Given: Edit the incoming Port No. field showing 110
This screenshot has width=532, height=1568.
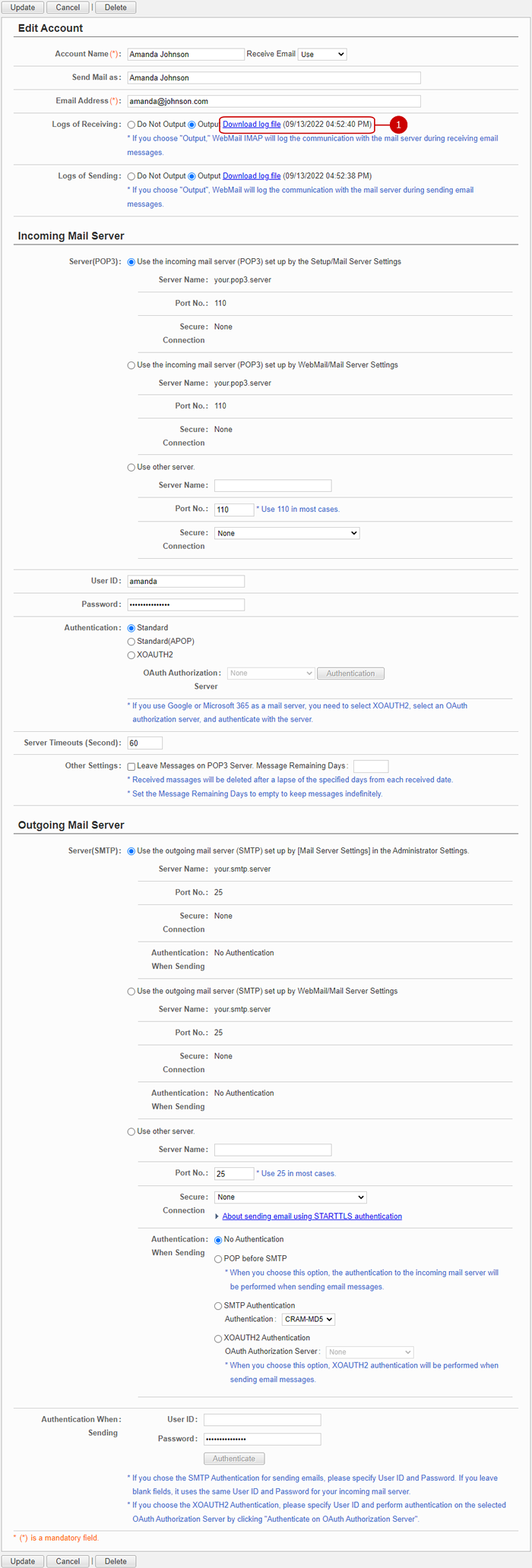Looking at the screenshot, I should (234, 510).
